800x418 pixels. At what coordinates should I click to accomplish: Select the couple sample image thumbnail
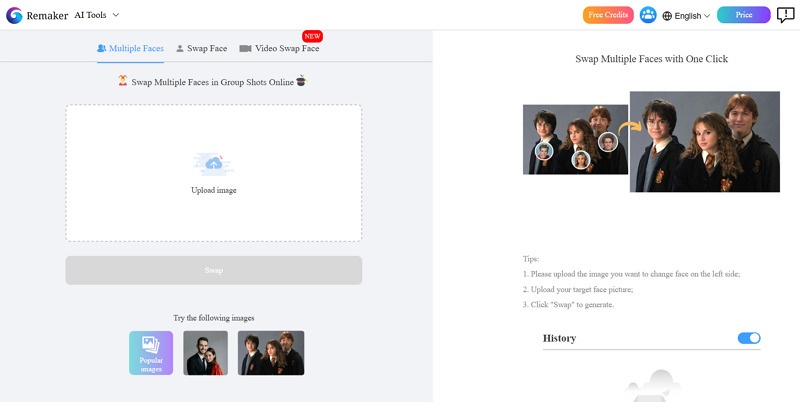(206, 353)
